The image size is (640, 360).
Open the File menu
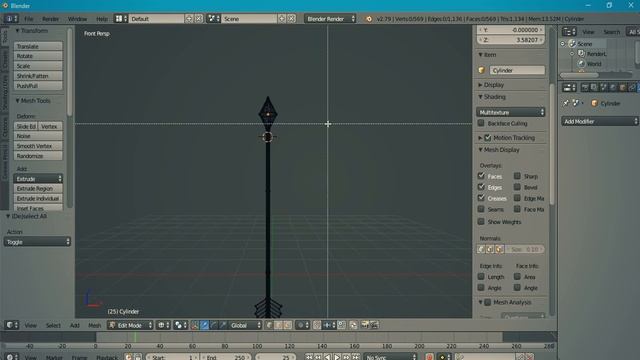29,19
